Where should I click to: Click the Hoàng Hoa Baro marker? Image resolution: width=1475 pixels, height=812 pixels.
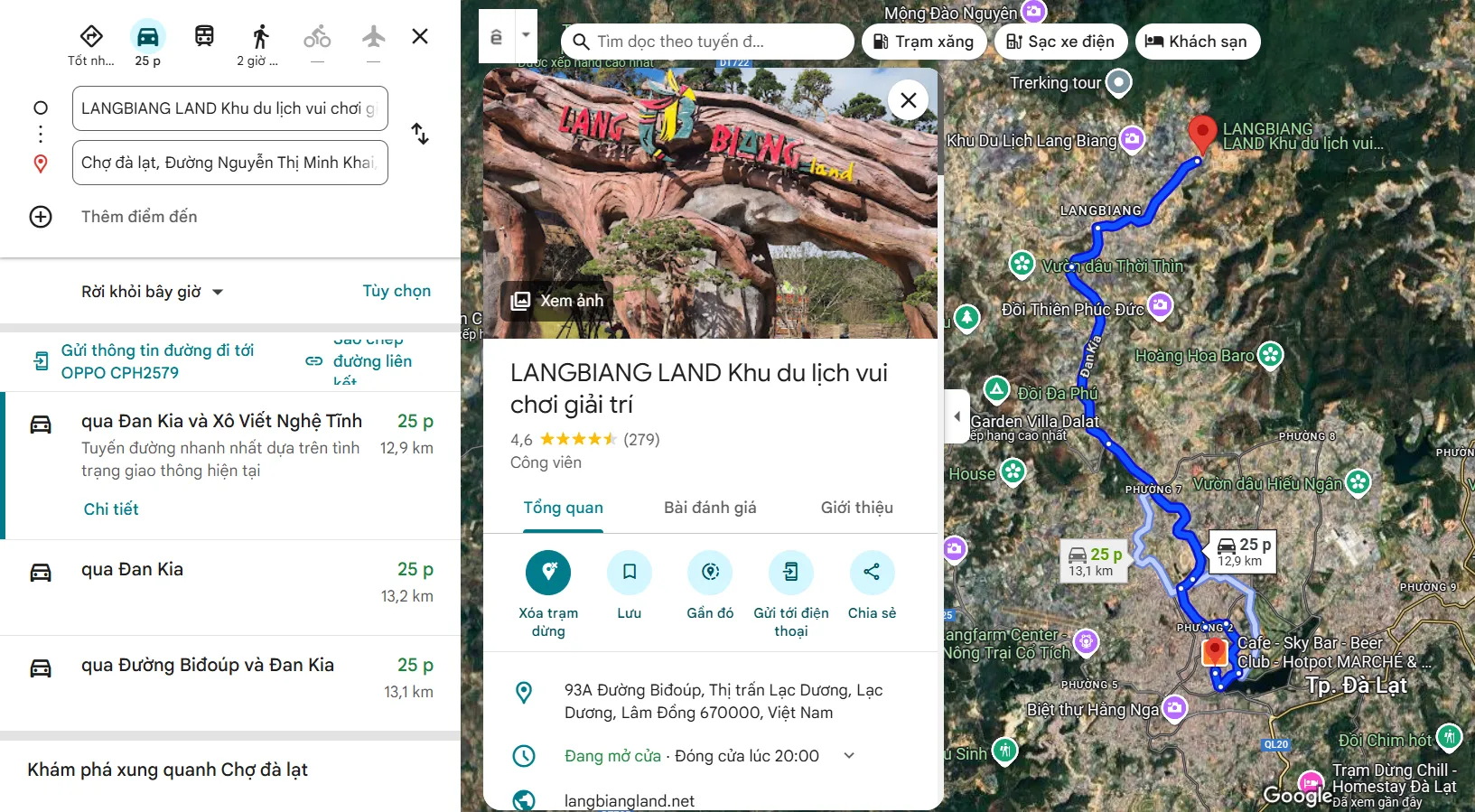1270,354
